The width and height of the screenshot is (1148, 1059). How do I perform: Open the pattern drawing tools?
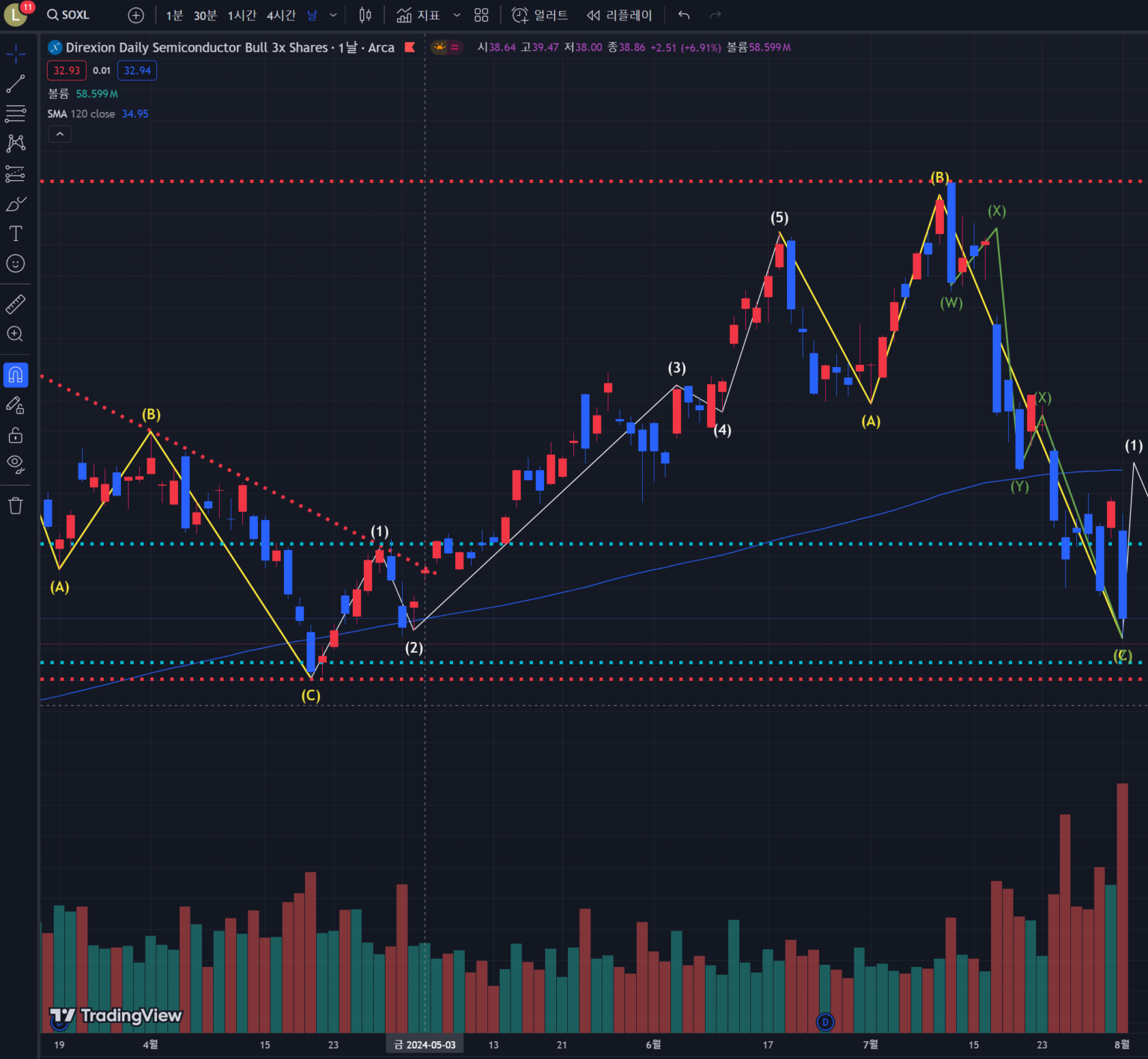16,143
